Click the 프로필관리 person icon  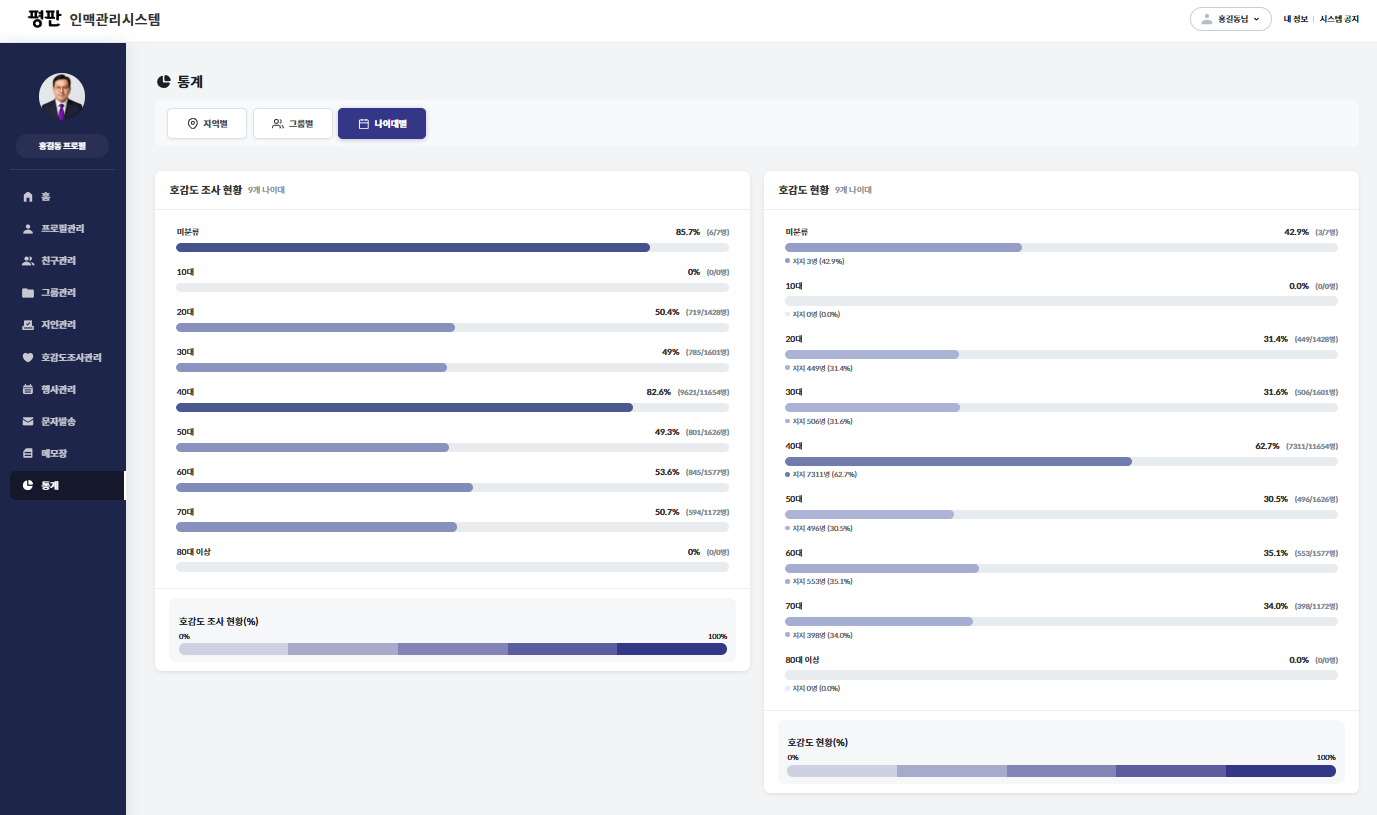(28, 229)
